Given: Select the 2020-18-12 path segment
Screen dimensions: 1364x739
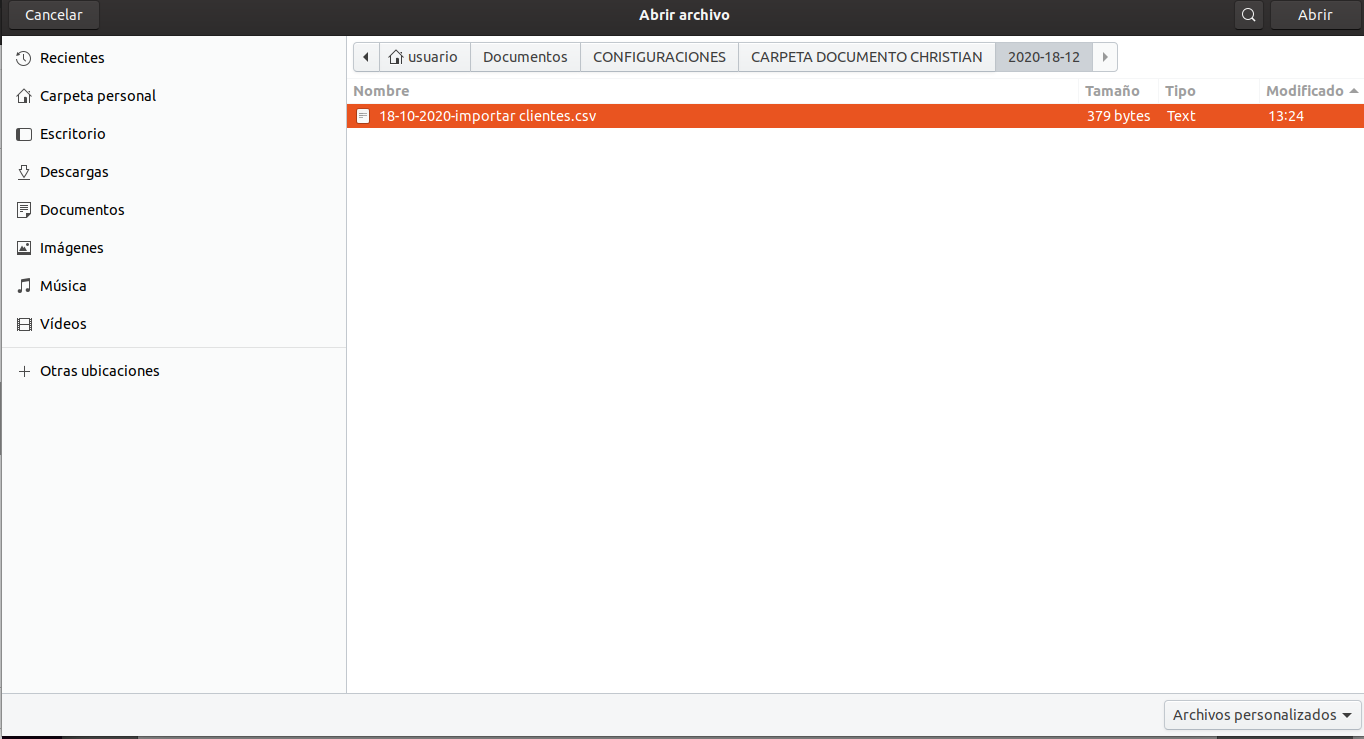Looking at the screenshot, I should [x=1044, y=57].
